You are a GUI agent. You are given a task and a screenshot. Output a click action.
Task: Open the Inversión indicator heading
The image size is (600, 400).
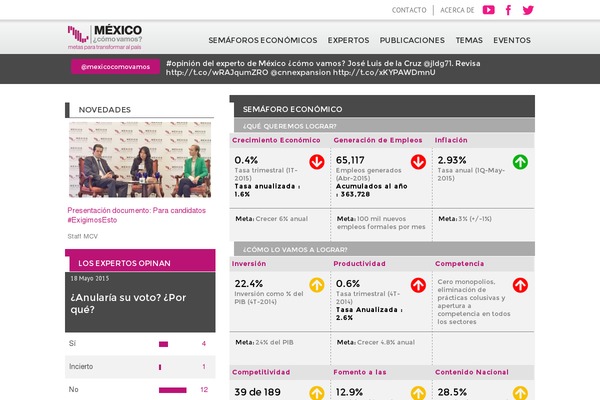[249, 264]
